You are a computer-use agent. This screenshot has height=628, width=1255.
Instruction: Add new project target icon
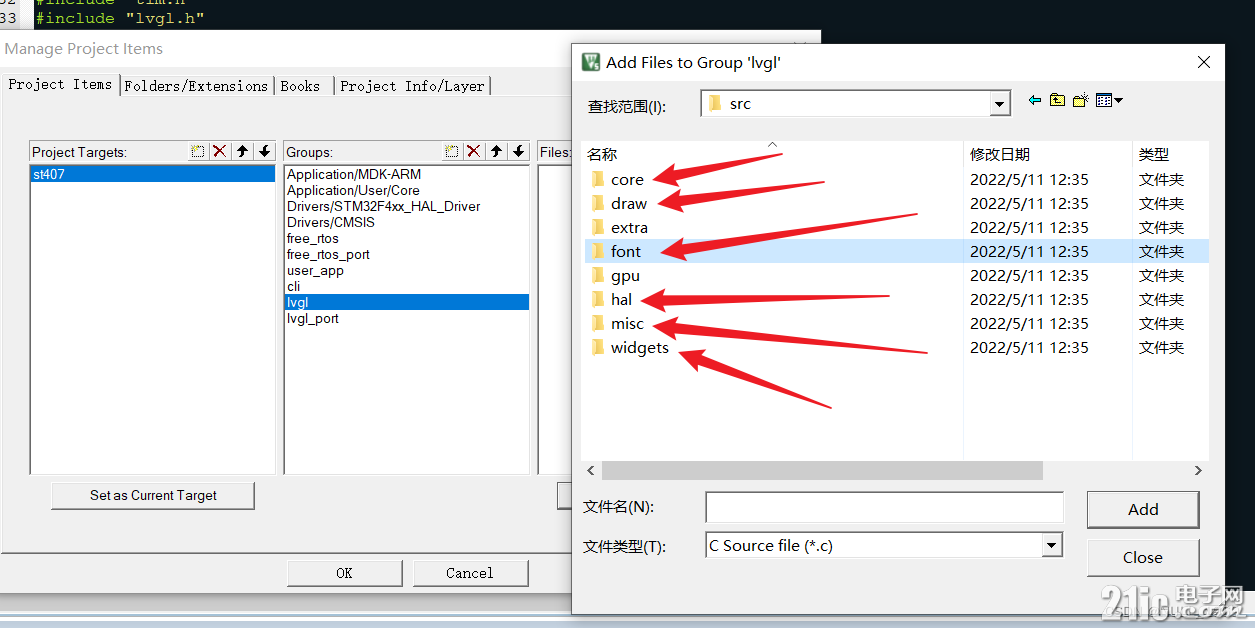(198, 151)
